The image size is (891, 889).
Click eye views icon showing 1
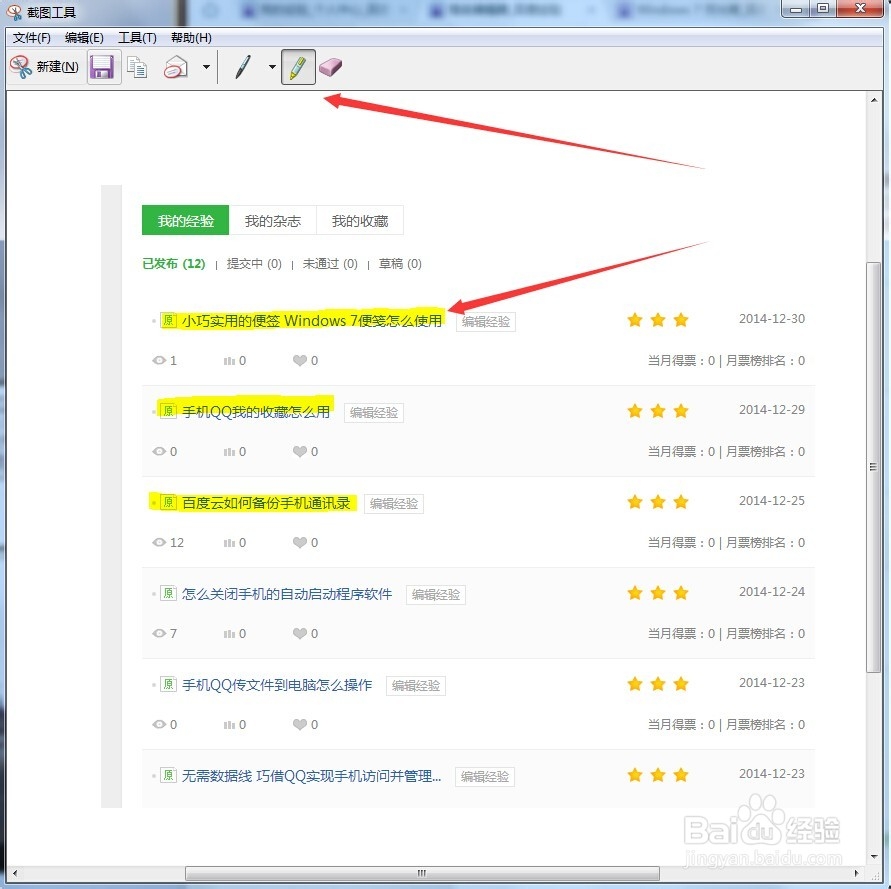(159, 360)
